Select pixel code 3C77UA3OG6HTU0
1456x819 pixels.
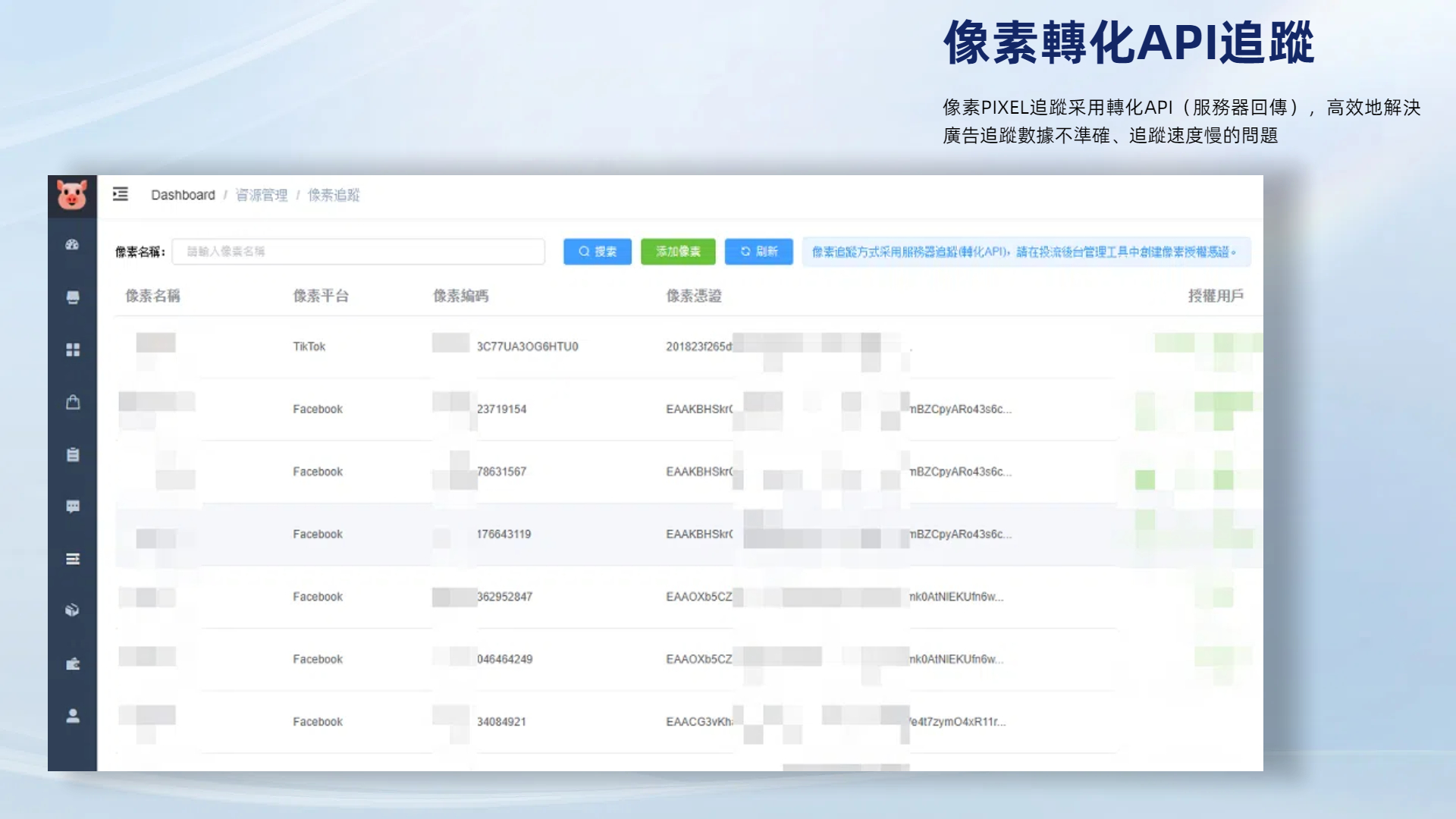point(527,347)
